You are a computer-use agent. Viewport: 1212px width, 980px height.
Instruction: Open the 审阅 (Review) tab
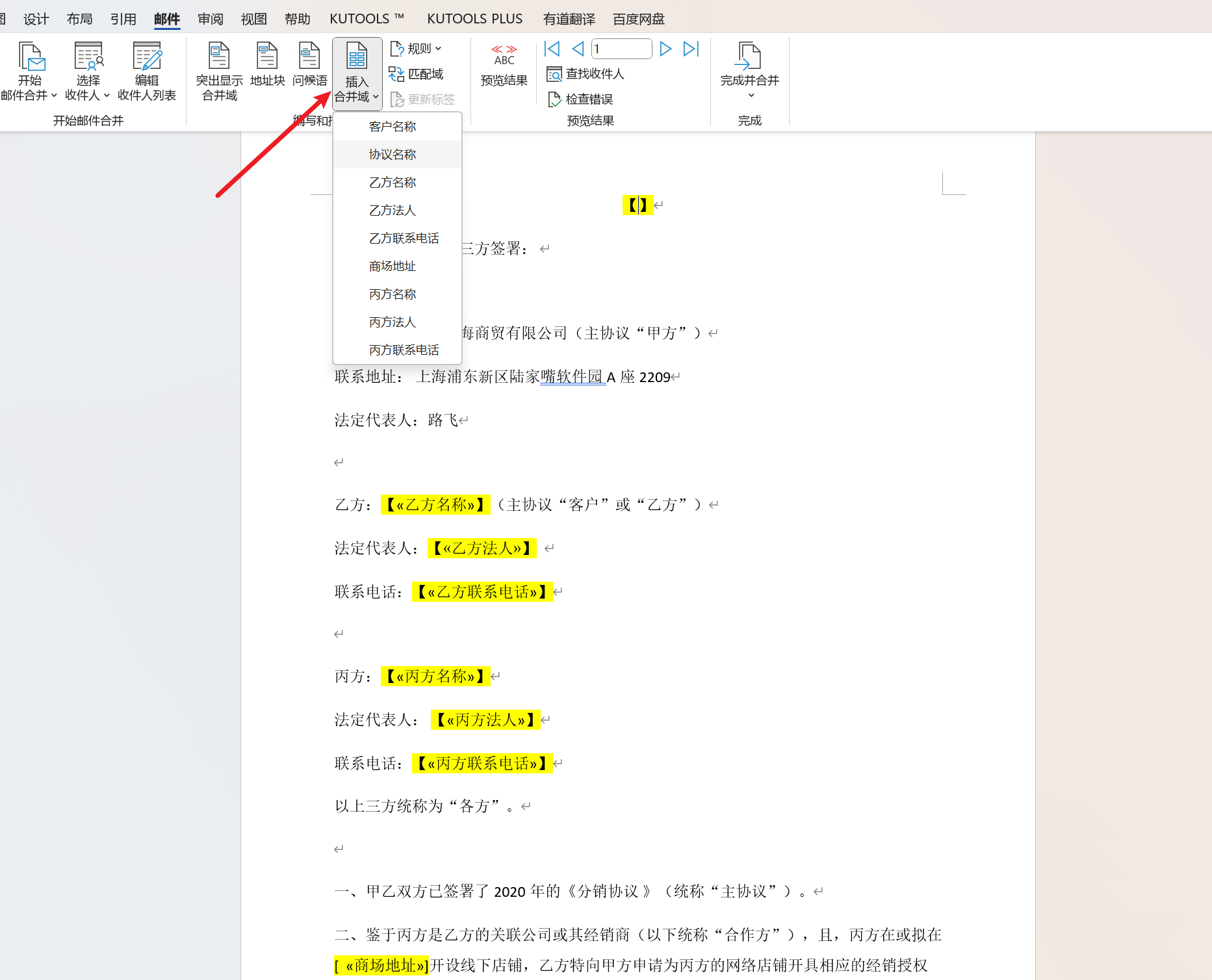[211, 19]
